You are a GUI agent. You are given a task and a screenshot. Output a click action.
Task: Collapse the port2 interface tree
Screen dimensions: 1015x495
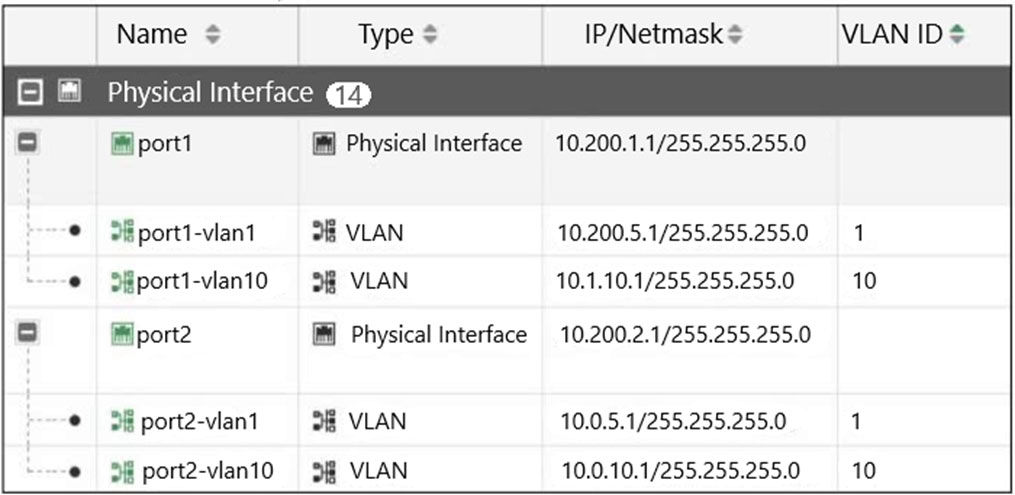click(28, 335)
